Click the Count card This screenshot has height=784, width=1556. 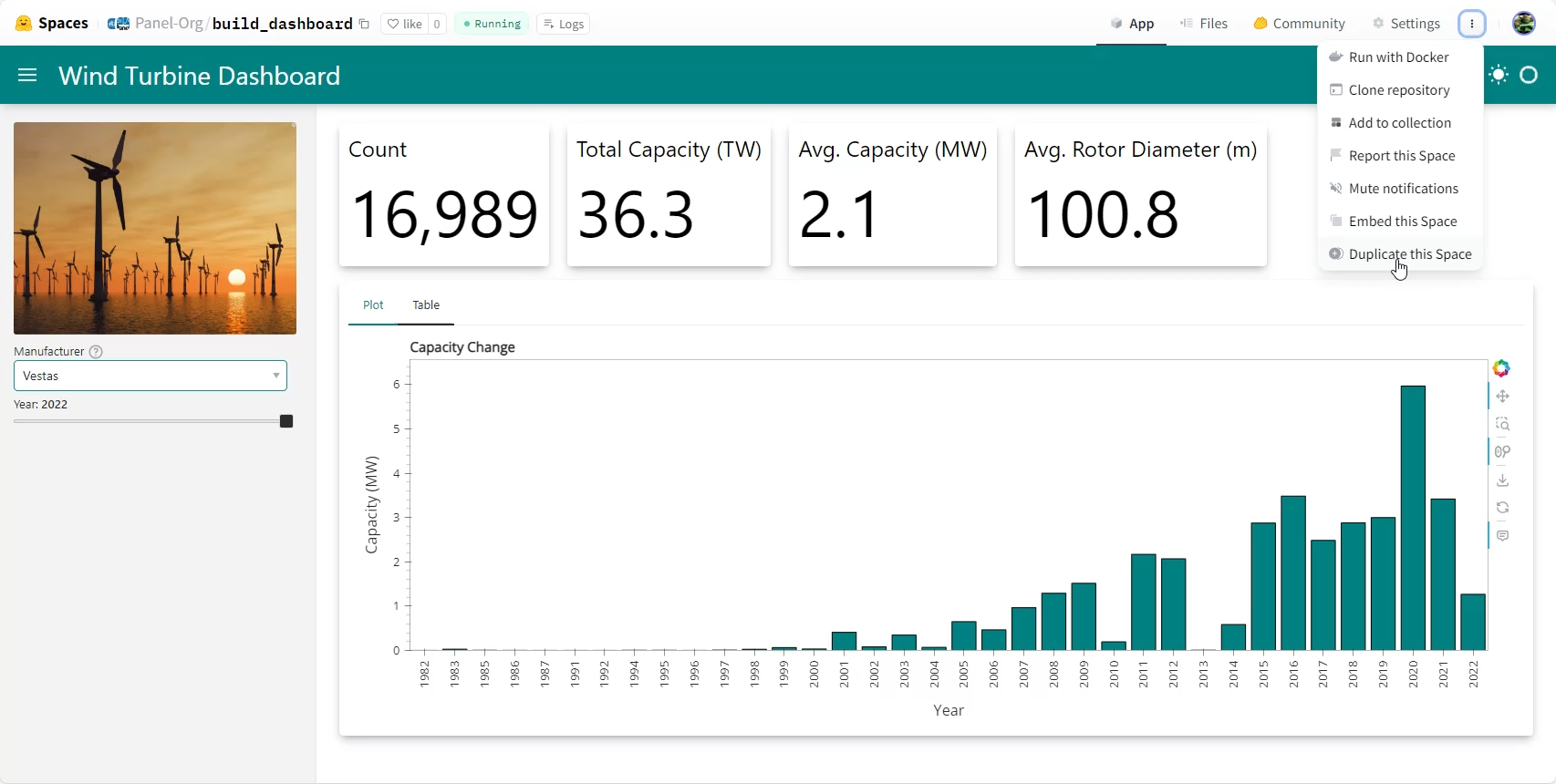[444, 195]
